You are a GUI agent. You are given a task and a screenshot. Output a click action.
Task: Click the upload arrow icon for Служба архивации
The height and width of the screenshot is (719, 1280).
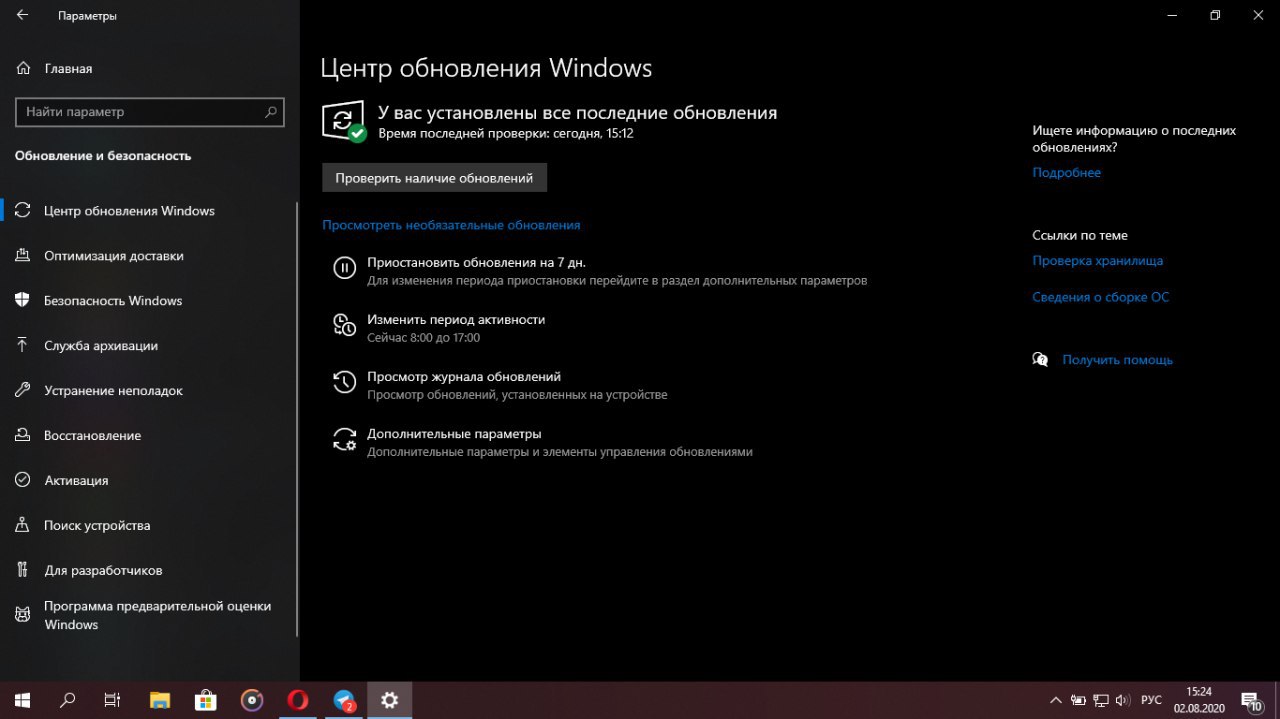(23, 345)
